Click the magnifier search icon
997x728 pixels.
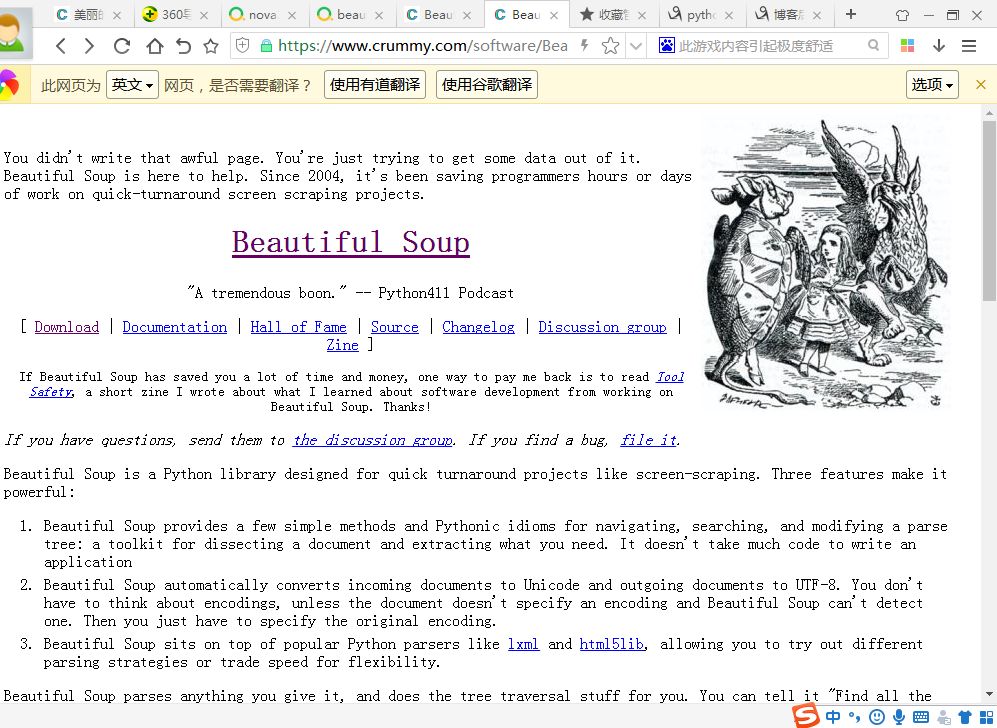click(874, 45)
